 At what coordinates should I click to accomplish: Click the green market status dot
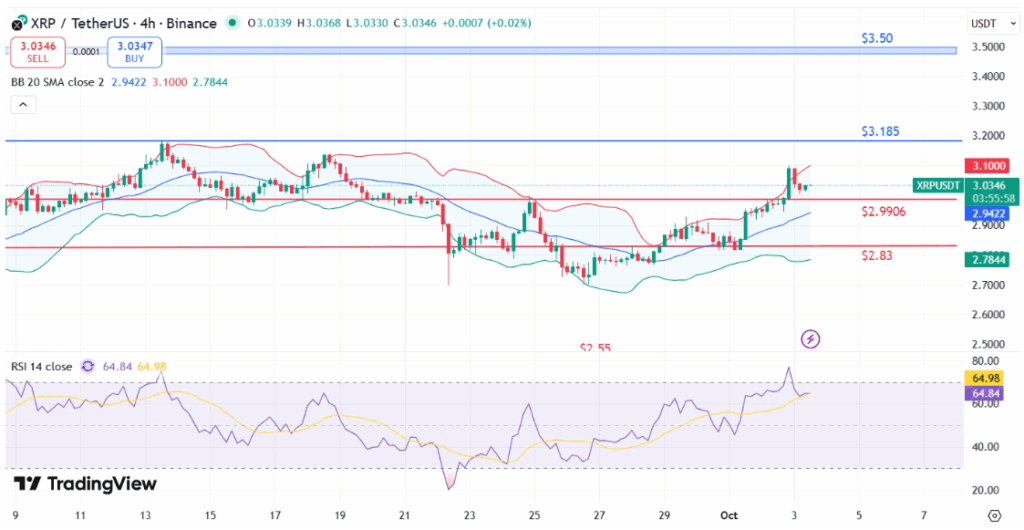233,22
